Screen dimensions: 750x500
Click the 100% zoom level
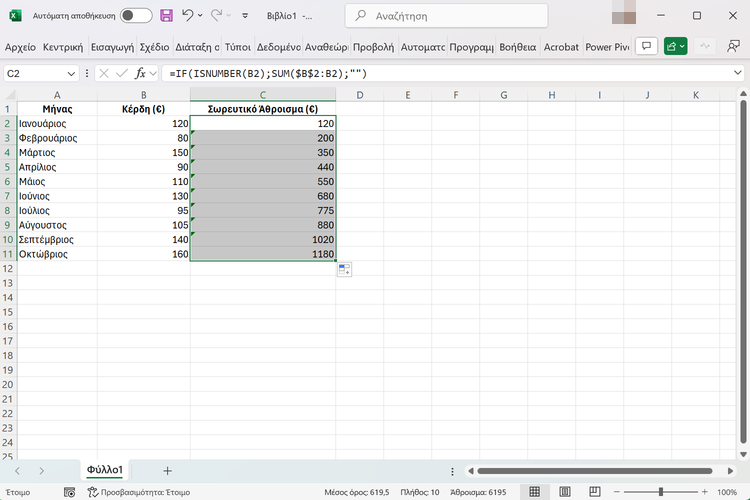[727, 492]
